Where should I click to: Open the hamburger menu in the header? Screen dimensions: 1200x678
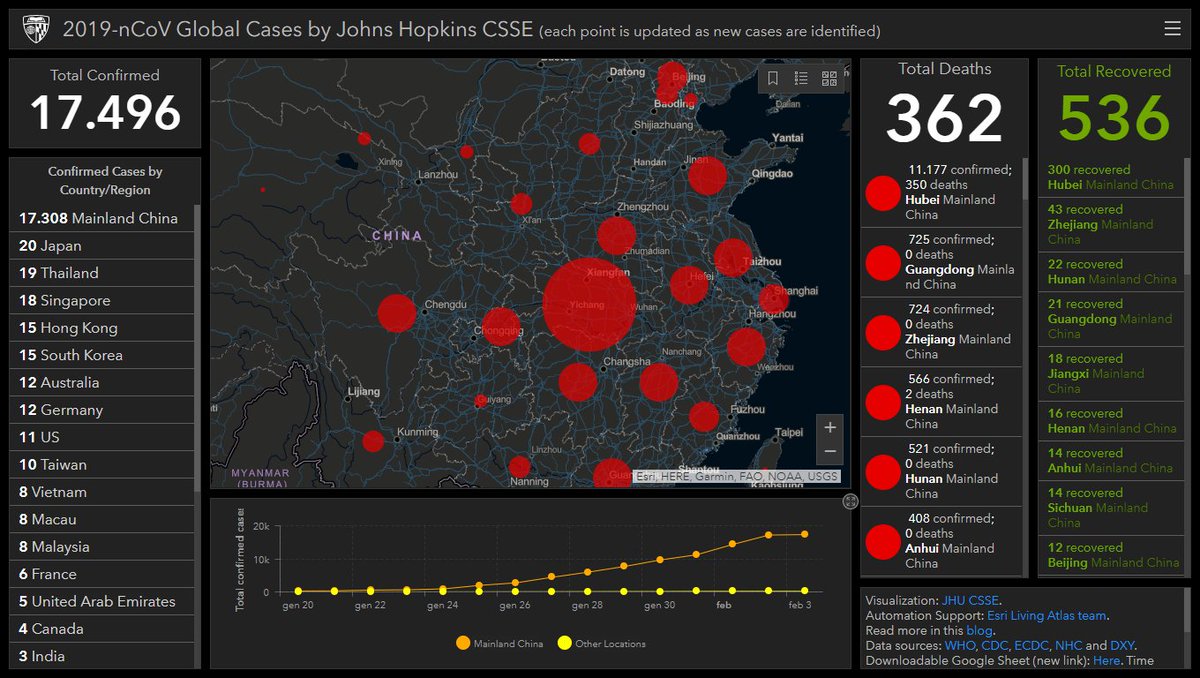coord(1172,28)
